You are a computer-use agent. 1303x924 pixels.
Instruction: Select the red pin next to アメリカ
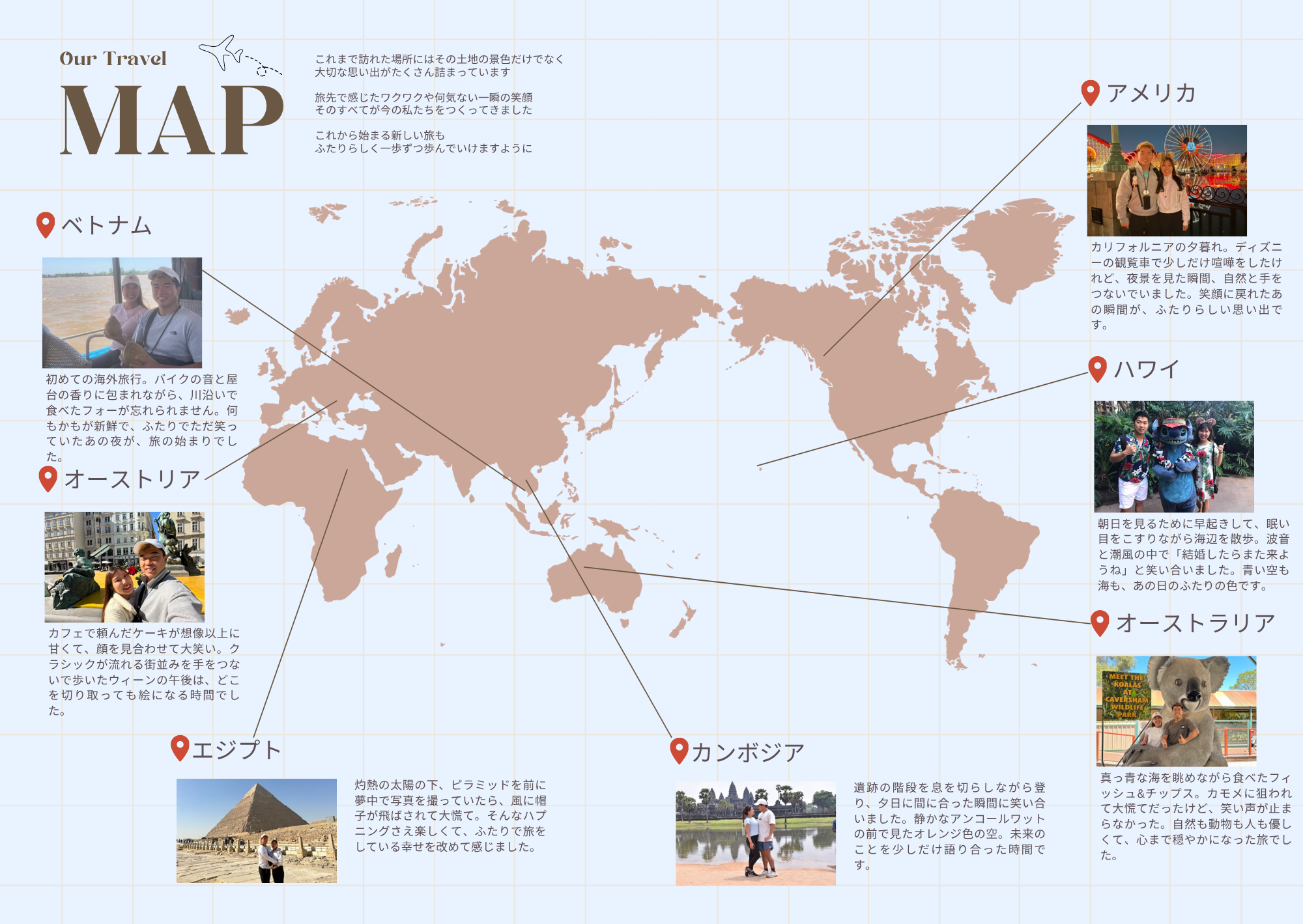point(1091,93)
